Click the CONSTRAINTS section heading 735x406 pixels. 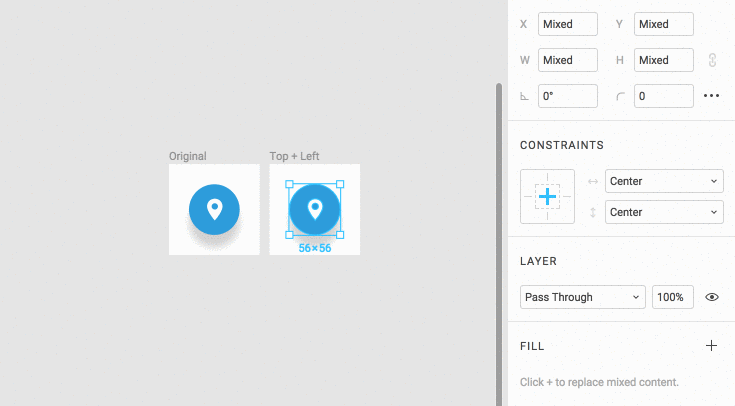[562, 145]
